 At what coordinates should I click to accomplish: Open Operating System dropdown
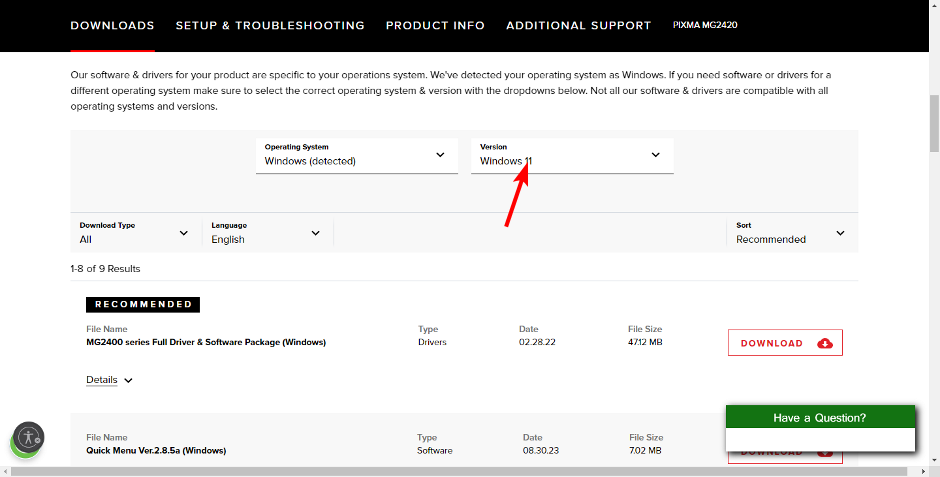pos(357,156)
